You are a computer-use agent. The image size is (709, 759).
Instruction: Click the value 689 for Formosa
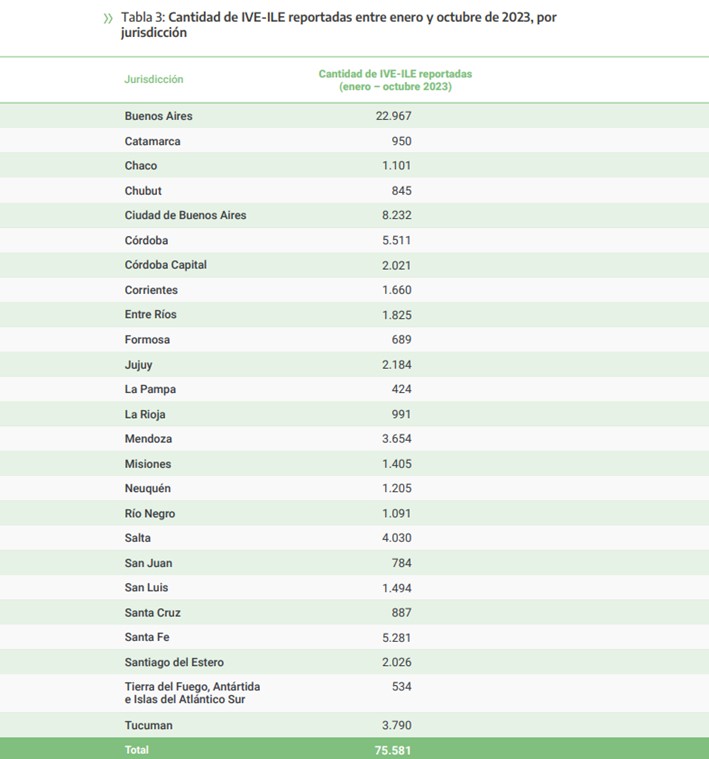point(401,340)
